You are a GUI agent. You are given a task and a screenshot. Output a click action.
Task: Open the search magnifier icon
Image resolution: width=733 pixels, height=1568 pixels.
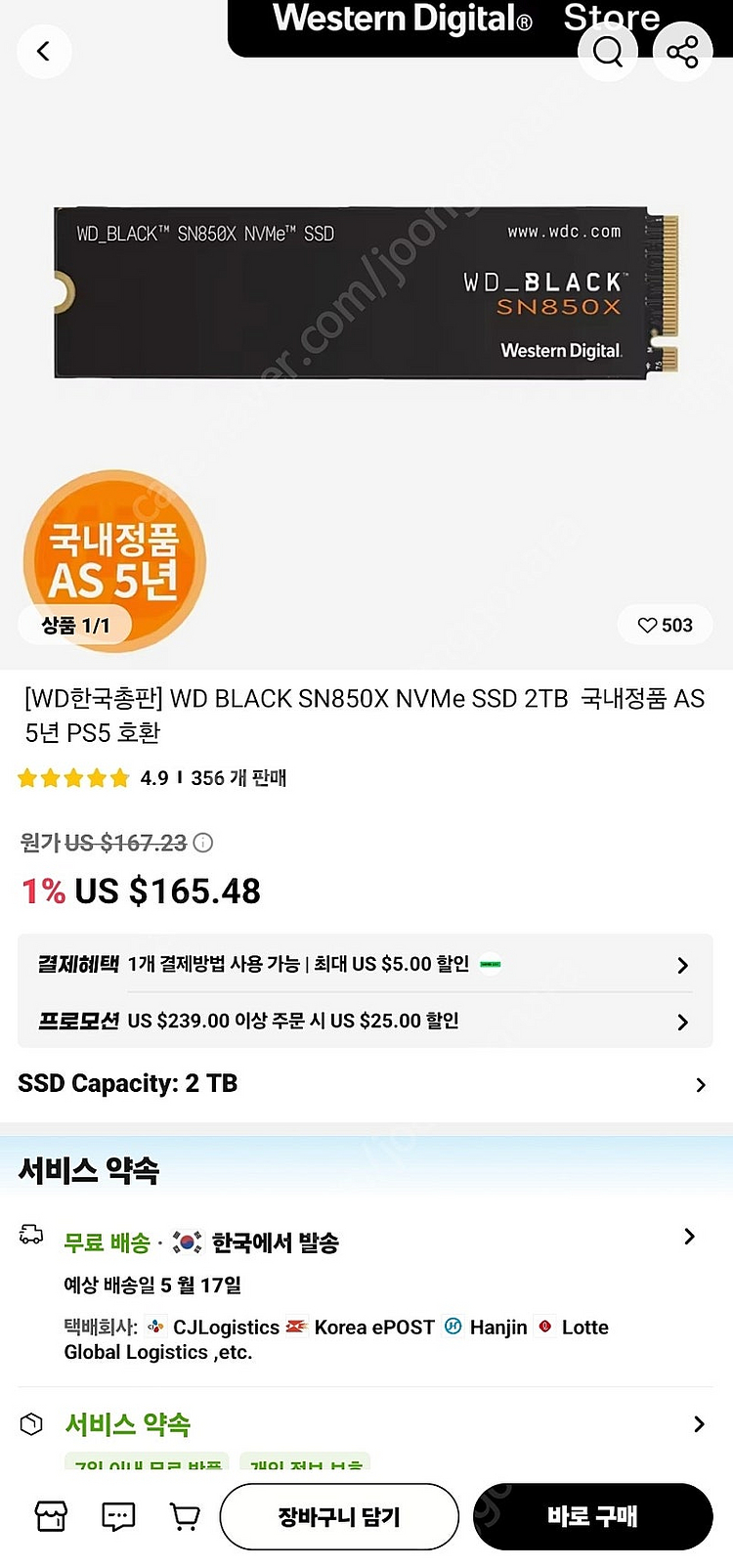pos(607,51)
